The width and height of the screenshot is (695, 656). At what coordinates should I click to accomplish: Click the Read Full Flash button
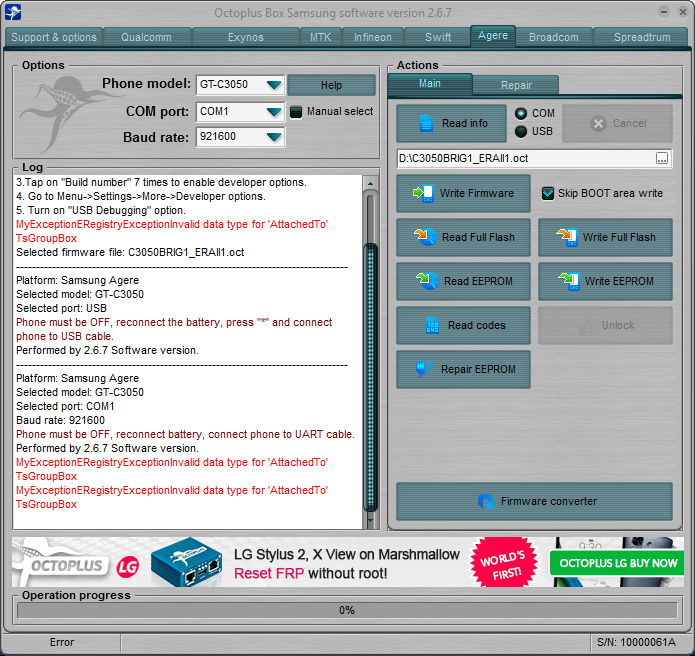463,237
